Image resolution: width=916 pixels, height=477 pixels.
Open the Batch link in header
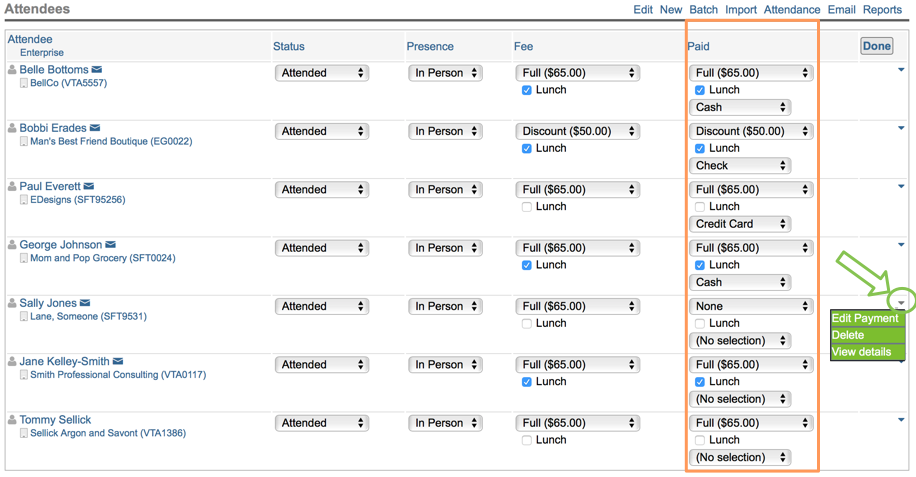tap(703, 10)
